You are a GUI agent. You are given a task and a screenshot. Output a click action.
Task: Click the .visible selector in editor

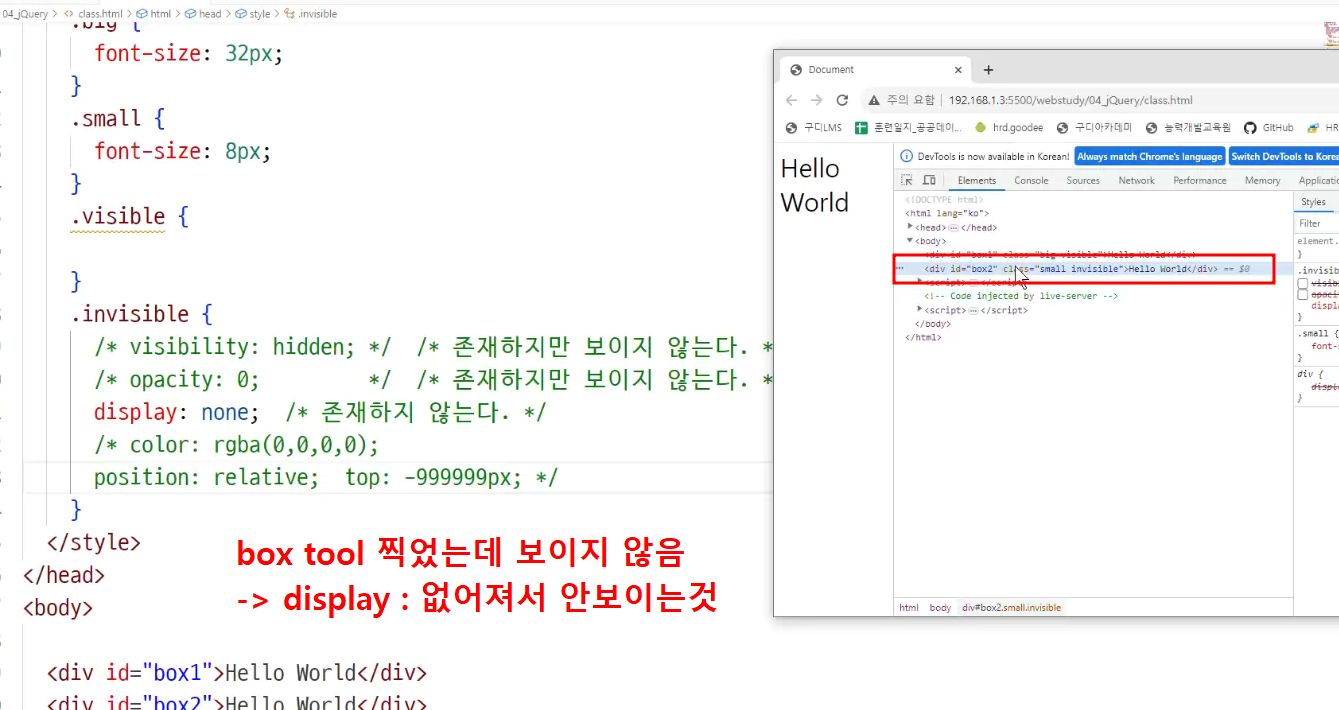[x=117, y=216]
